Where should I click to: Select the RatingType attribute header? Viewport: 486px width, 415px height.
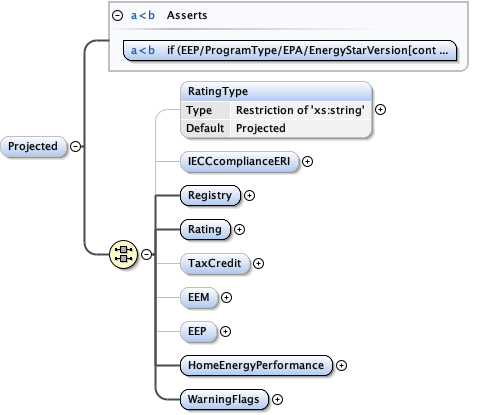click(x=276, y=91)
